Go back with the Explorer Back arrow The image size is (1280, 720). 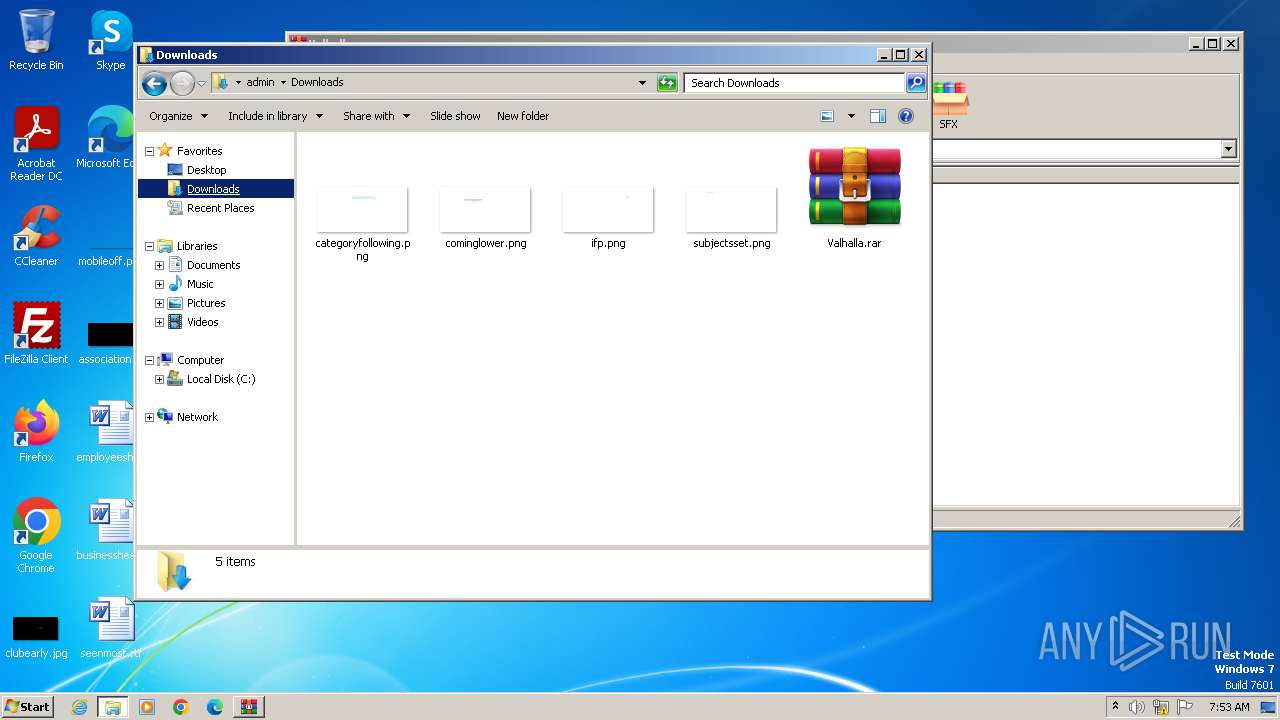click(154, 83)
